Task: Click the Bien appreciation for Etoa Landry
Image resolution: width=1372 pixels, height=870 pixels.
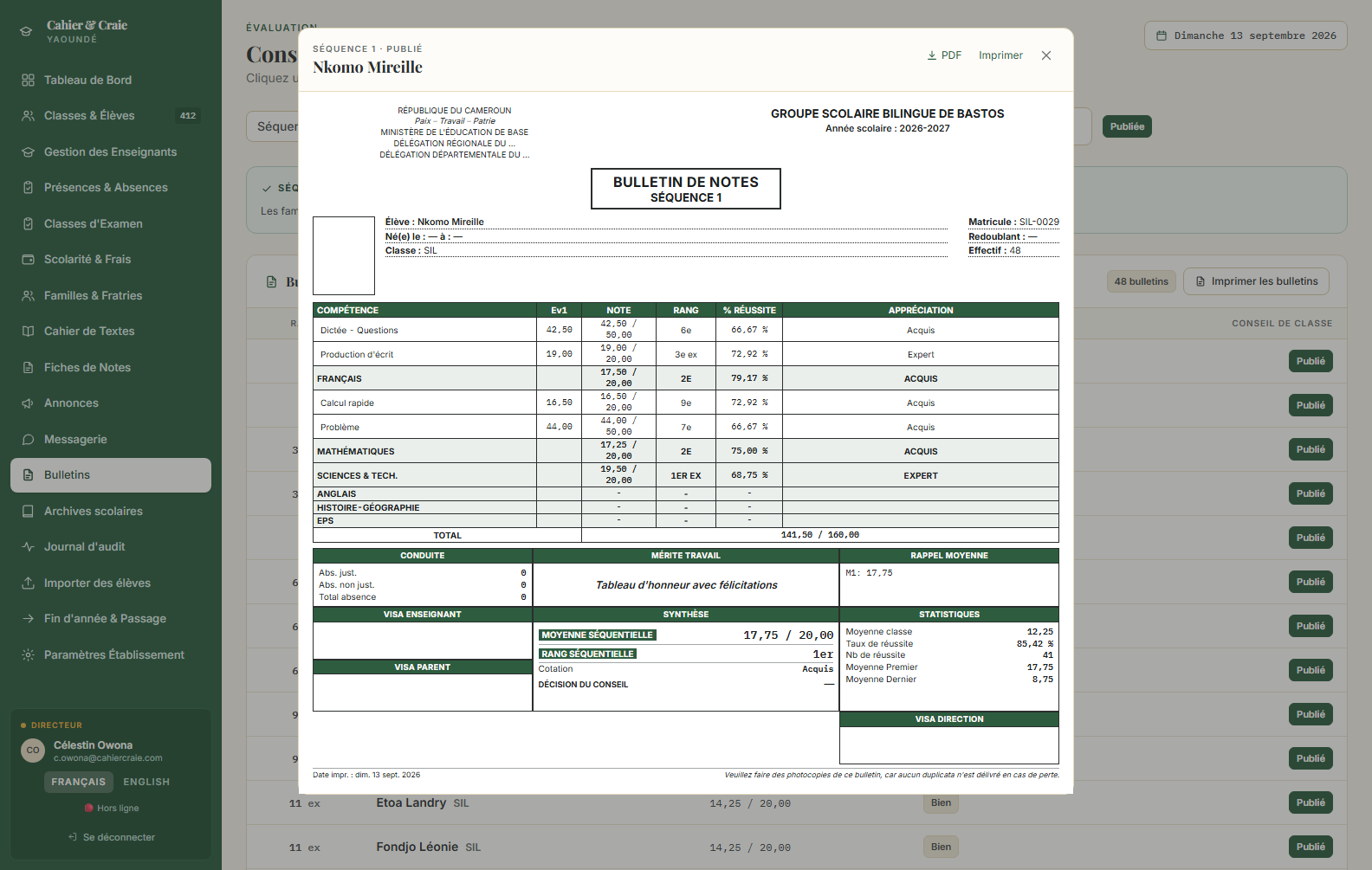Action: click(941, 802)
